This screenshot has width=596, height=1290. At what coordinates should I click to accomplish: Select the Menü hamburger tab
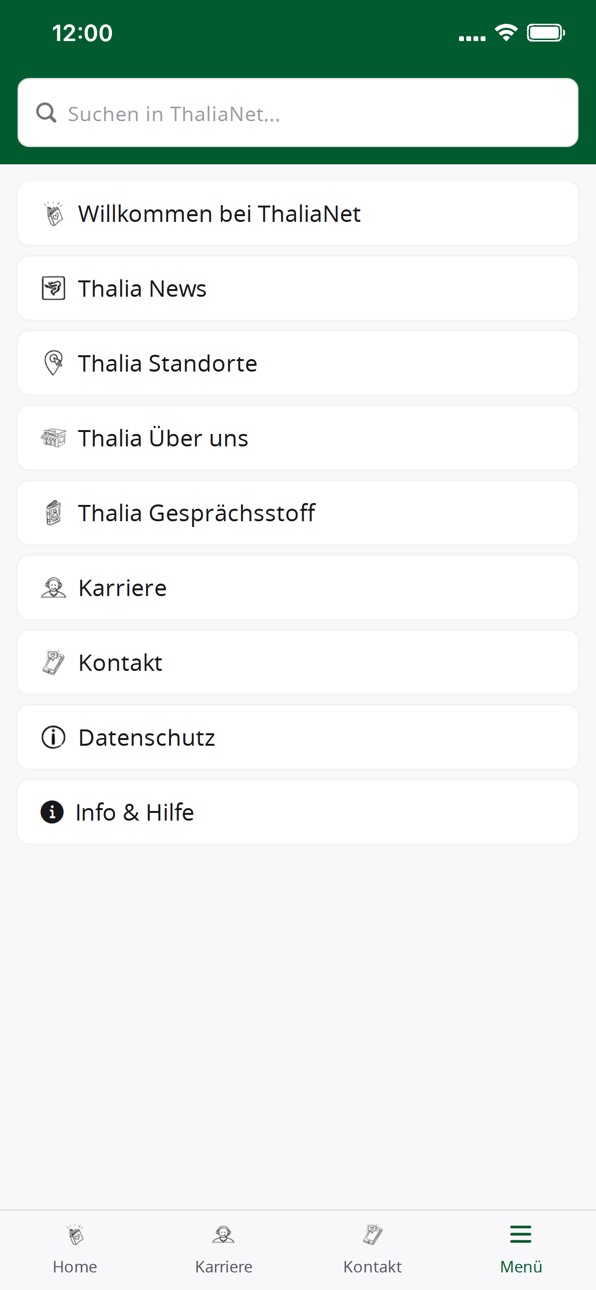(521, 1249)
